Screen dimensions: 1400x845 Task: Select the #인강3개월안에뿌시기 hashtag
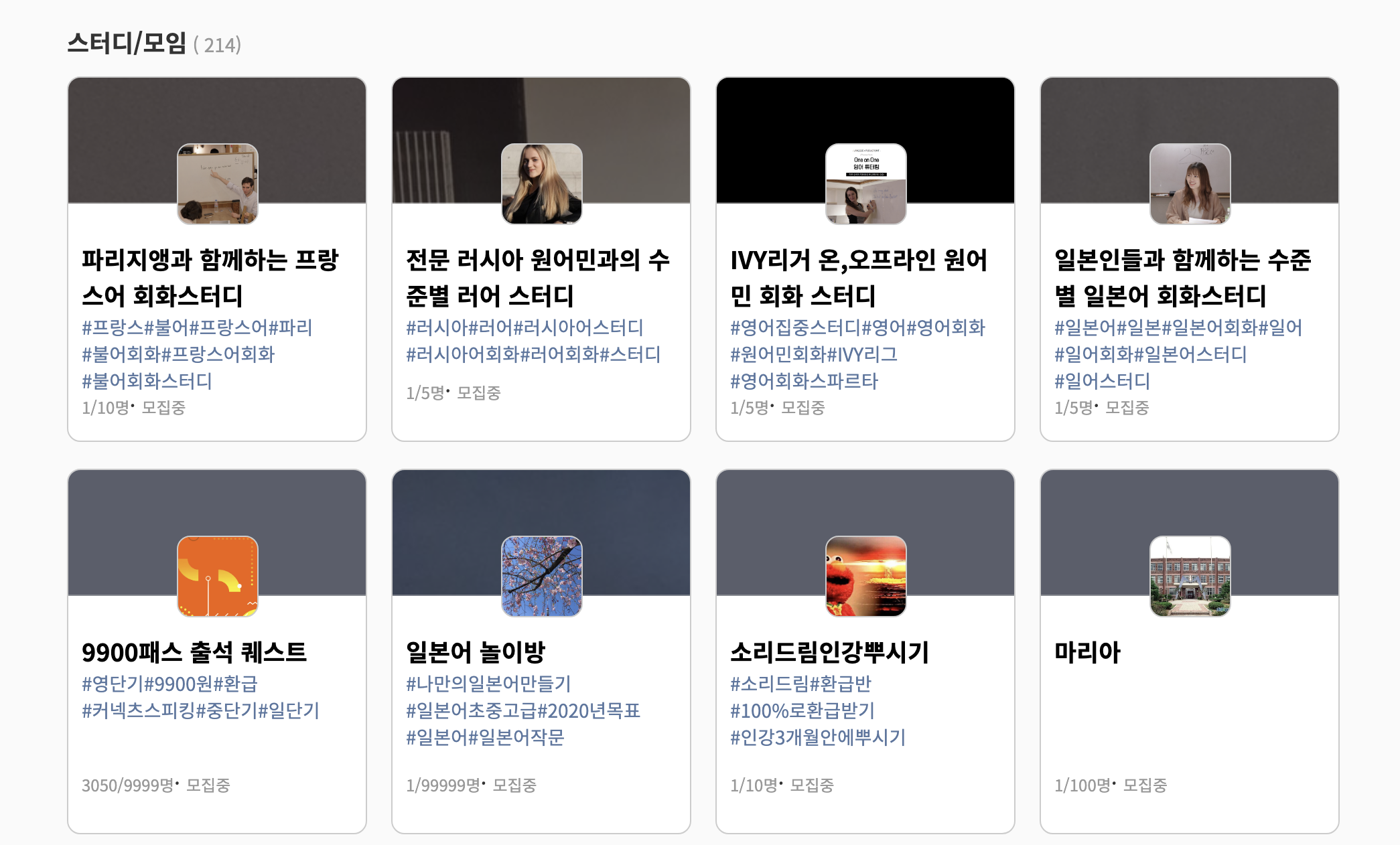817,737
